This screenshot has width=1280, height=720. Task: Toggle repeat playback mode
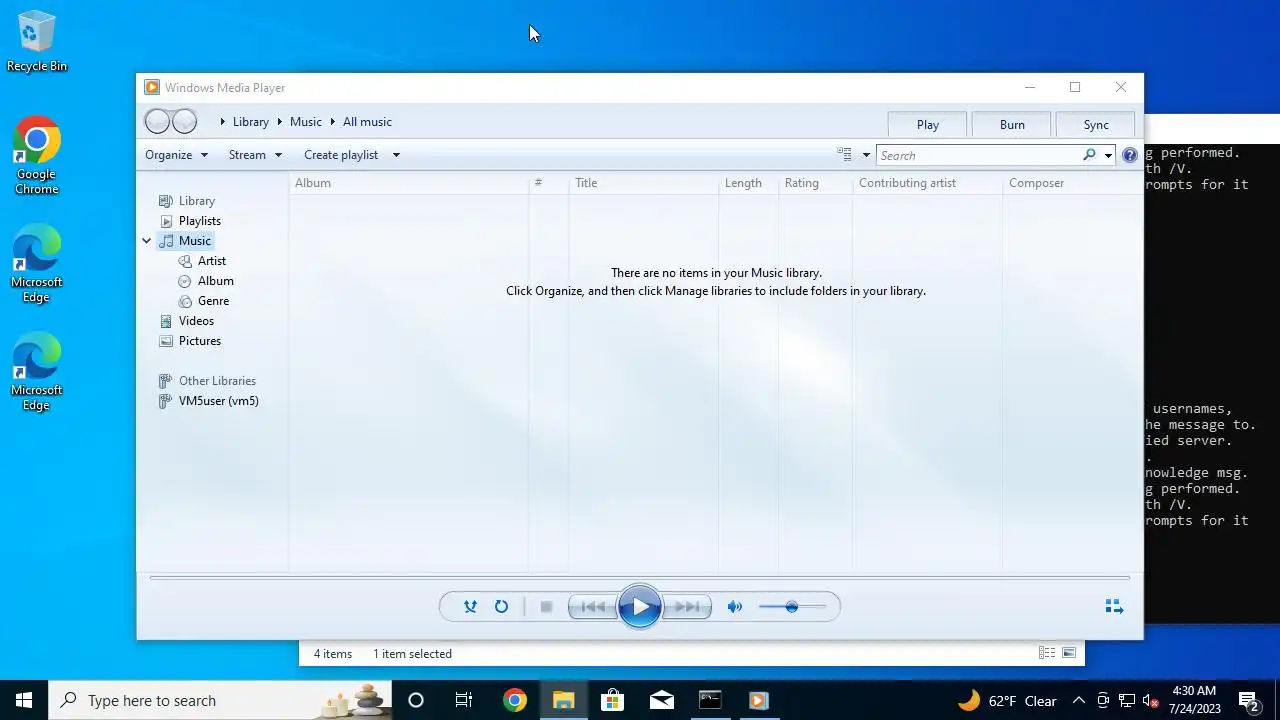point(501,607)
